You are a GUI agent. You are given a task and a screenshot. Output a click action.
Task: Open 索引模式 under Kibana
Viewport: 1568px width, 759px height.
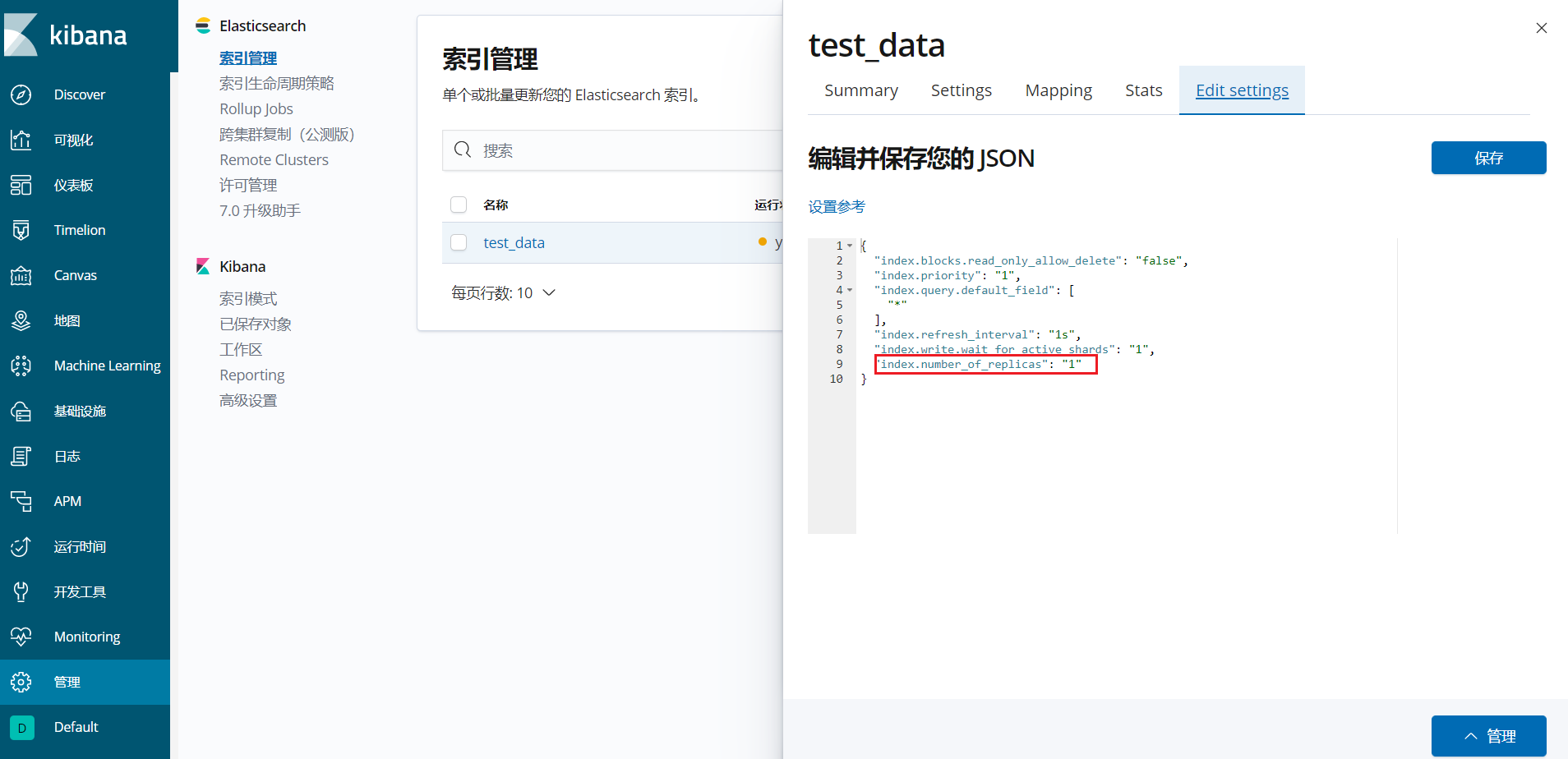coord(248,299)
